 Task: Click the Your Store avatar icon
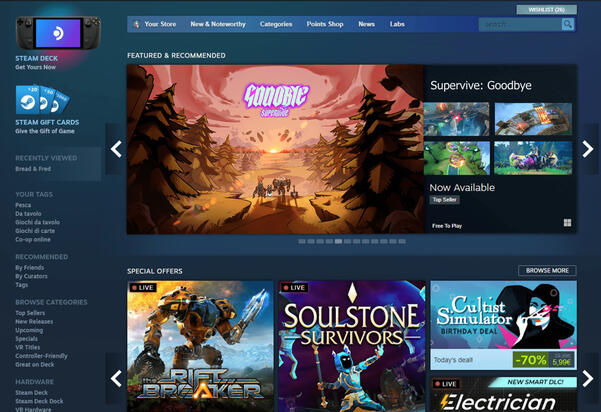[x=136, y=24]
